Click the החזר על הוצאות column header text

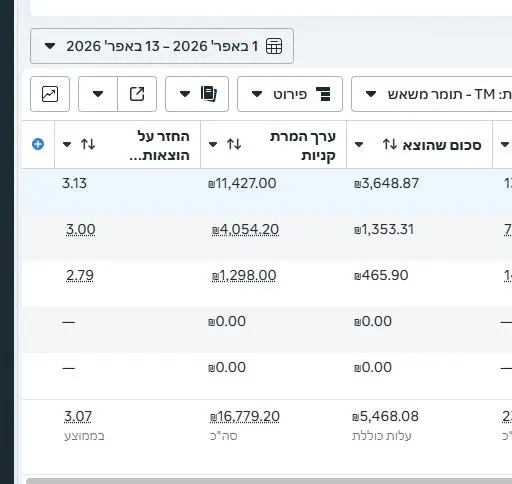160,146
